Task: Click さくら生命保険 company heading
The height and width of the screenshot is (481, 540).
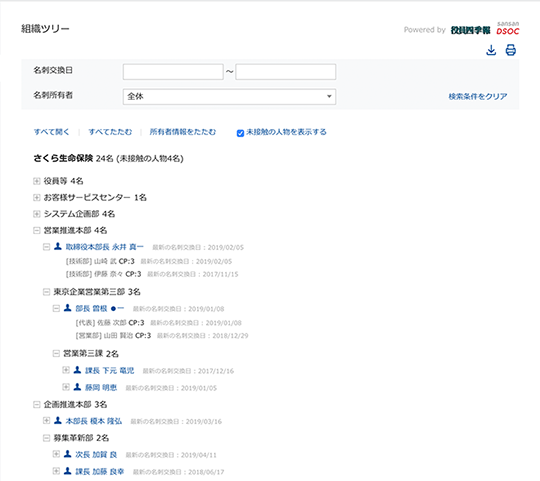Action: click(63, 158)
